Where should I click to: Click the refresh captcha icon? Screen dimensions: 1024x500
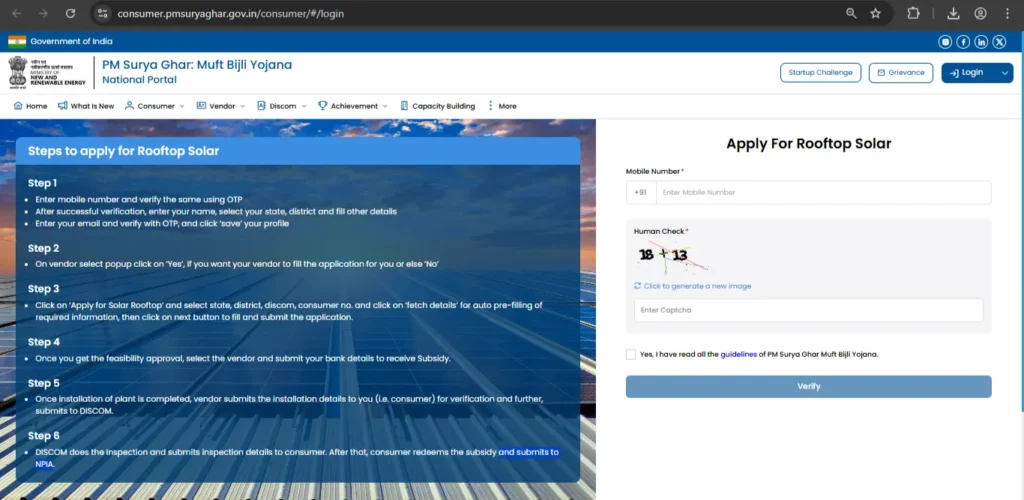coord(638,286)
